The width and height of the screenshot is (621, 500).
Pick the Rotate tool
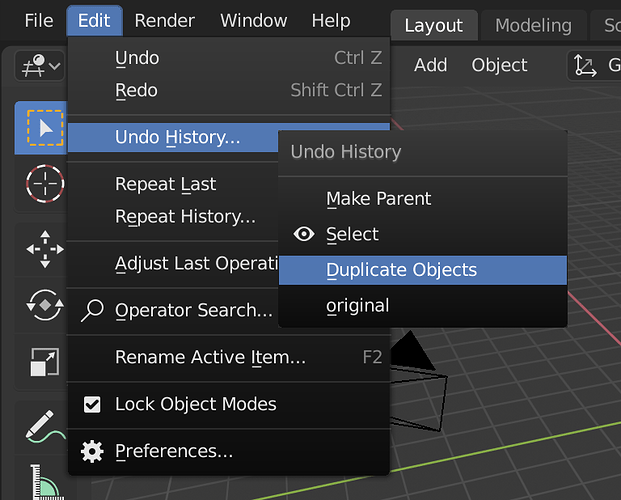[x=45, y=305]
